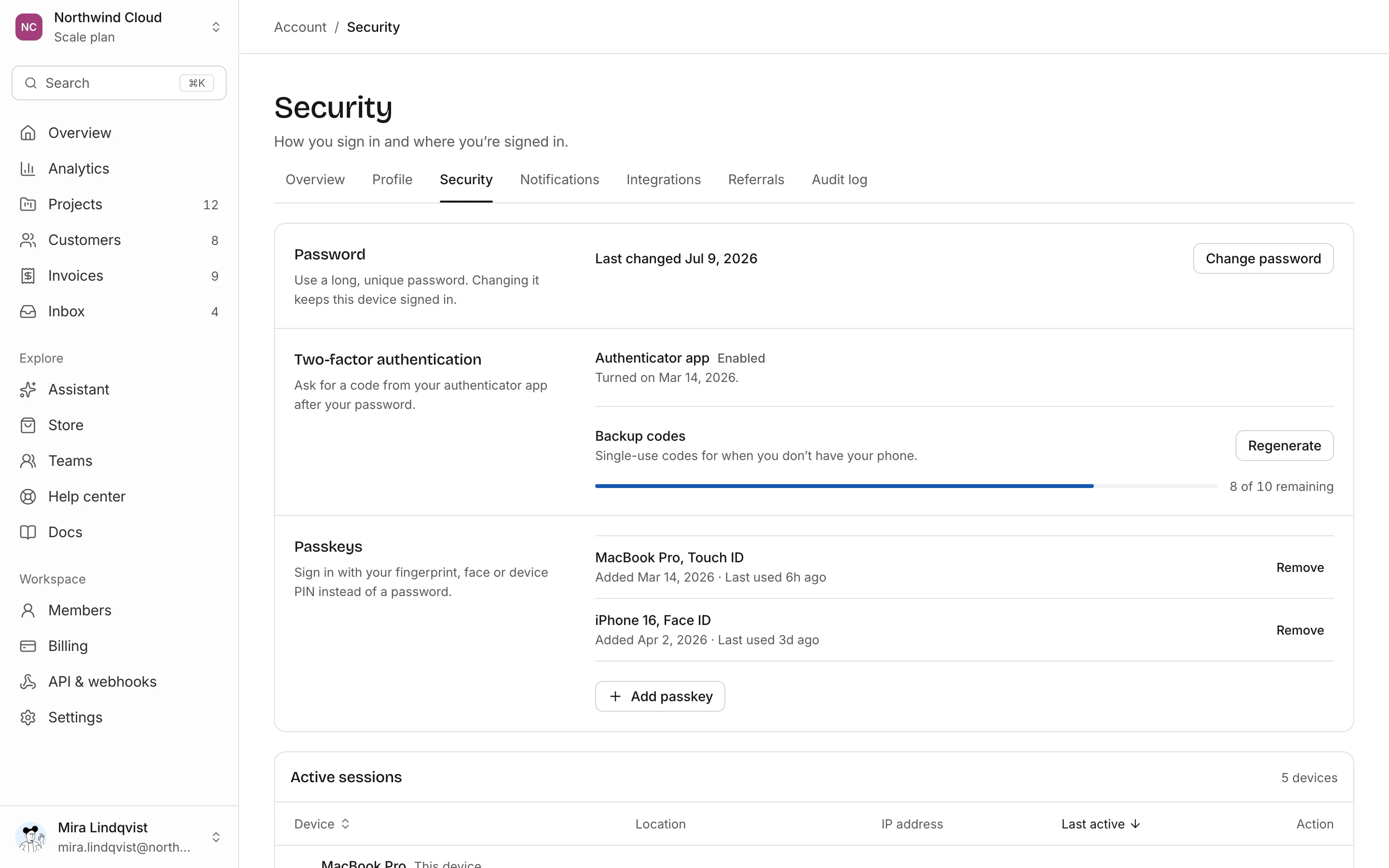Image resolution: width=1389 pixels, height=868 pixels.
Task: Sort sessions by Last active
Action: point(1100,824)
